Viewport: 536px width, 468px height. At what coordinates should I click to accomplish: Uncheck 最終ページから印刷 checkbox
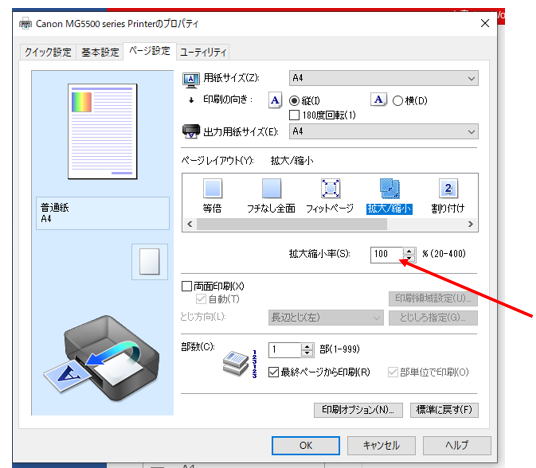(273, 372)
